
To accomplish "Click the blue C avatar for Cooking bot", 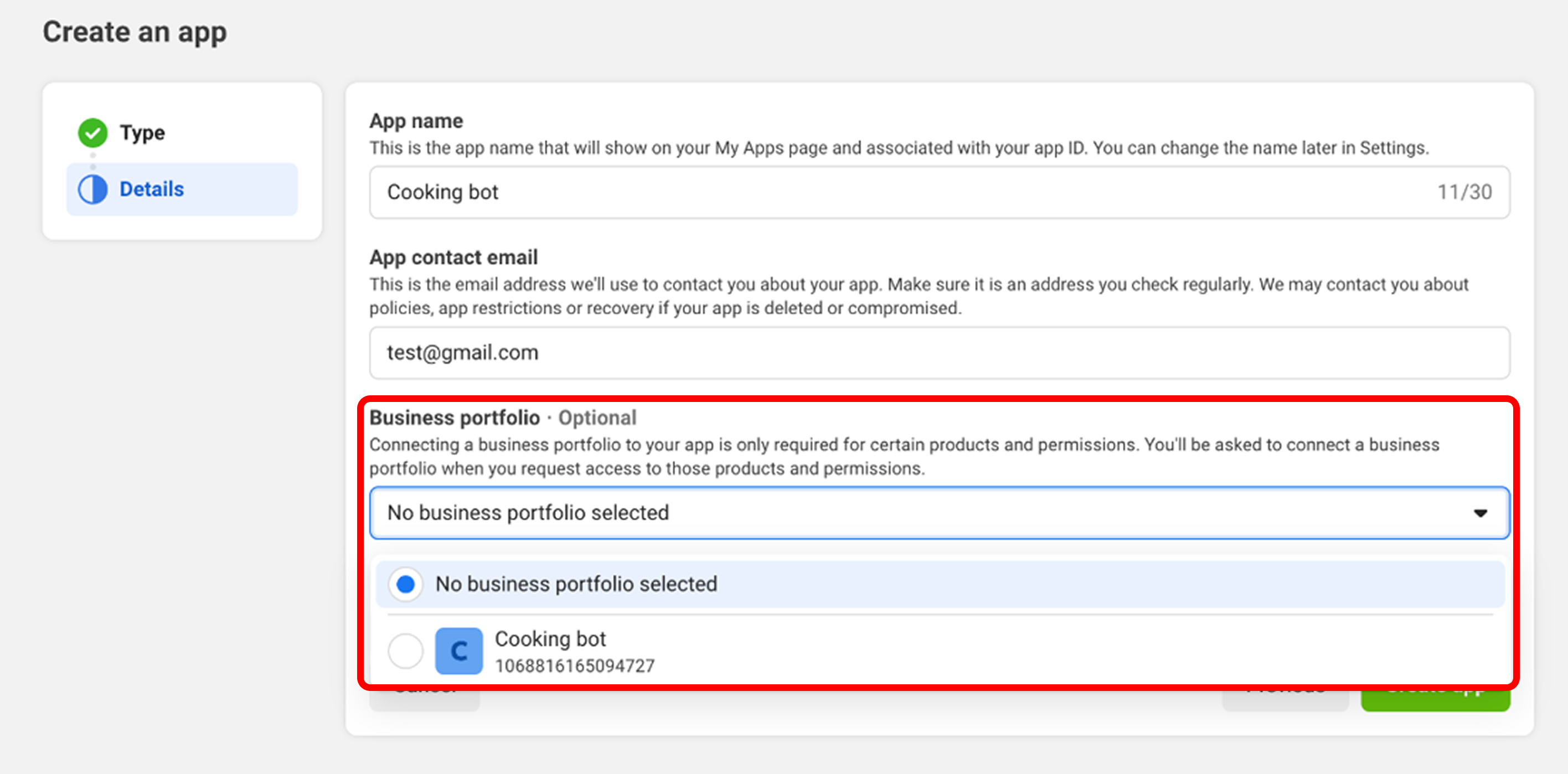I will tap(459, 651).
